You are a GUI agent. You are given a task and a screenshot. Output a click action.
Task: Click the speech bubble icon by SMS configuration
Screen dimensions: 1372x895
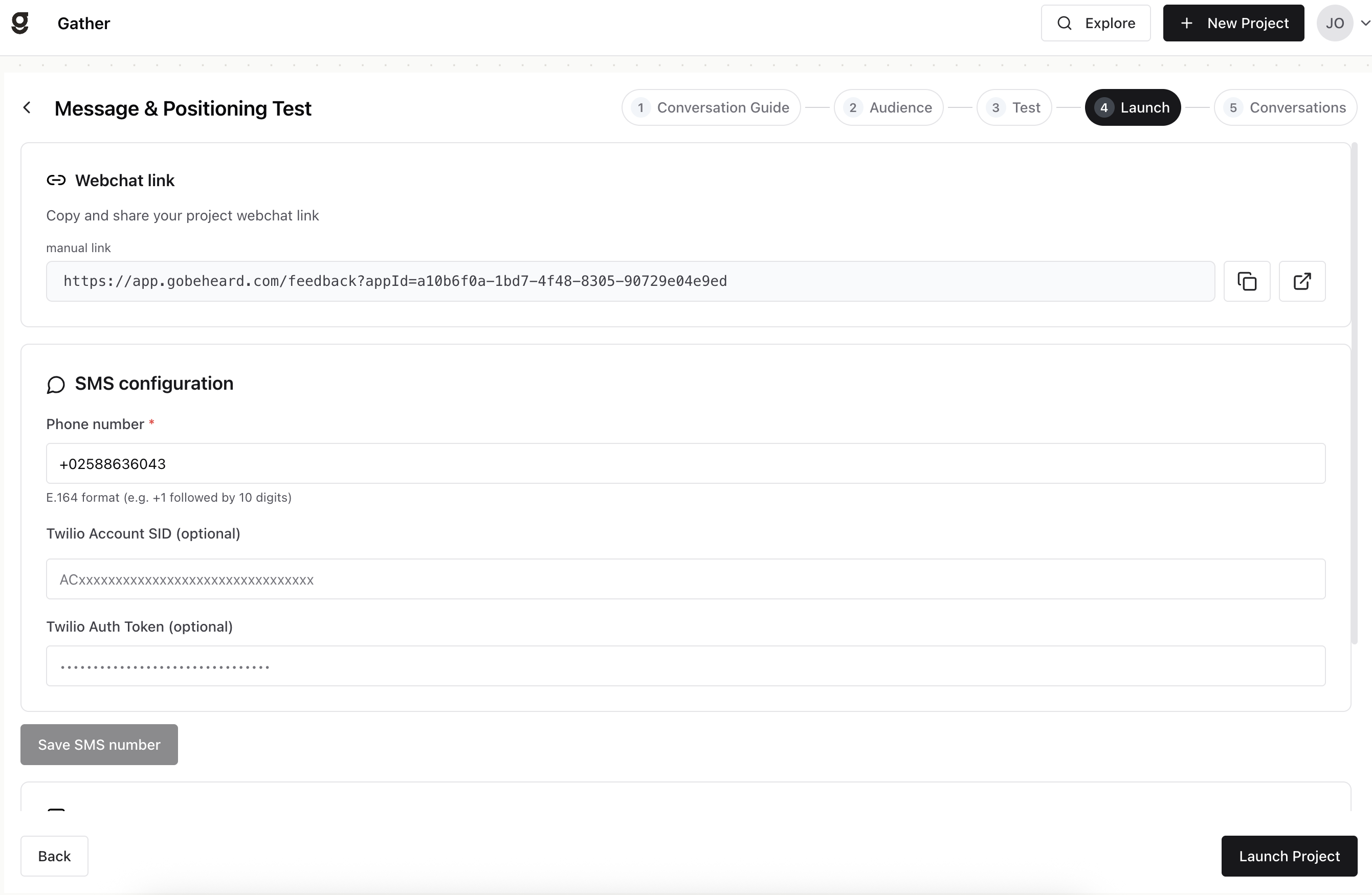[56, 385]
